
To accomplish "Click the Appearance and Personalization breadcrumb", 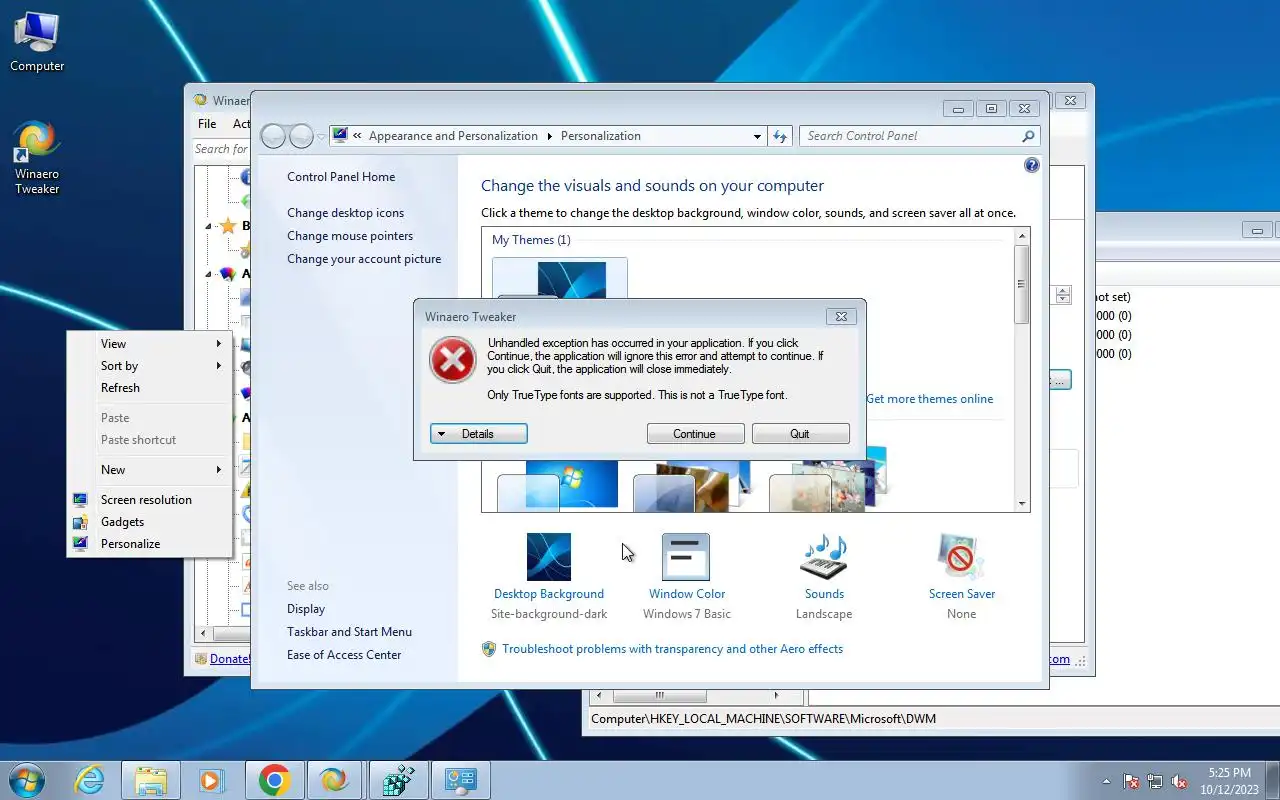I will (x=453, y=136).
